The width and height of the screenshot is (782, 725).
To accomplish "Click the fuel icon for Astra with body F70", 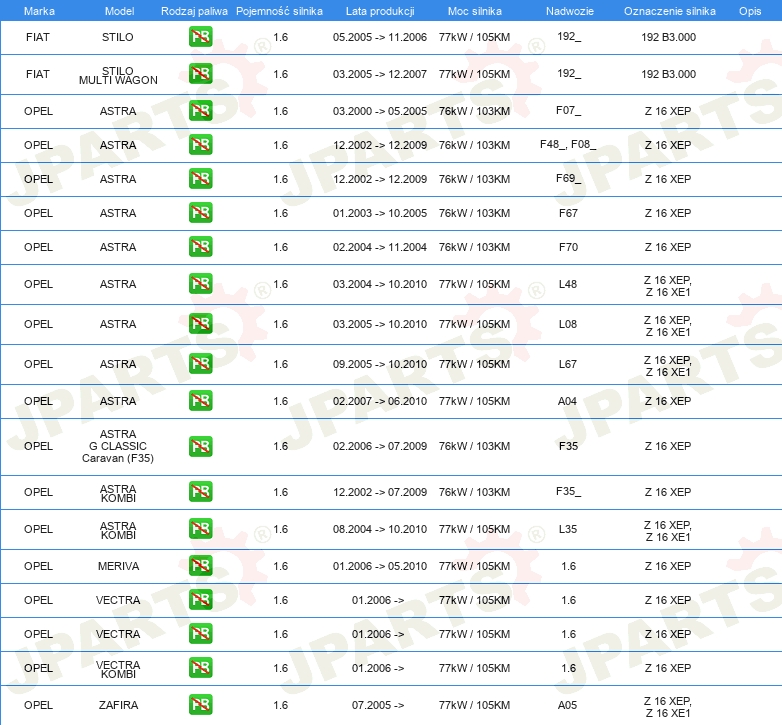I will click(200, 247).
